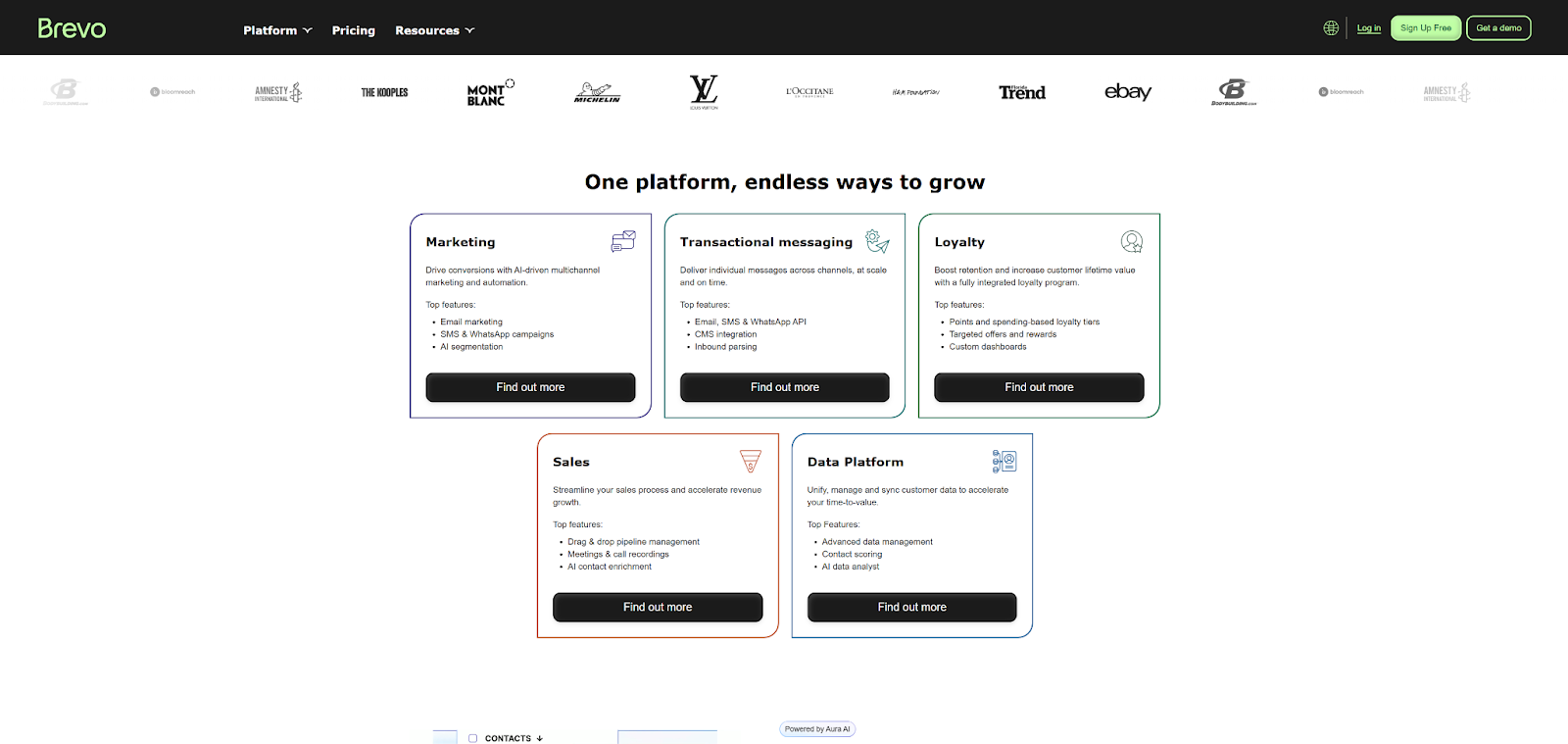Click the Louis Vuitton logo
Viewport: 1568px width, 744px height.
(x=704, y=91)
